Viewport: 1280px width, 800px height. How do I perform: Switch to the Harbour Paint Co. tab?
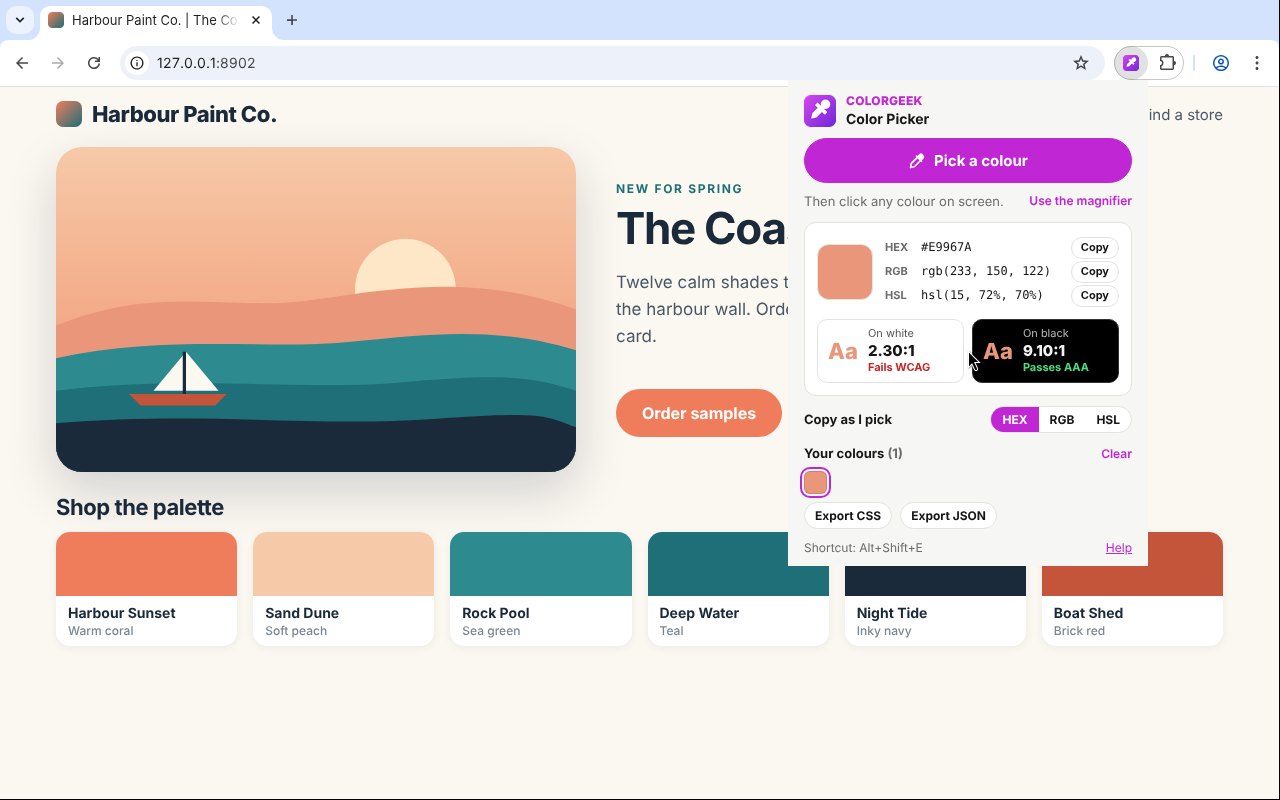tap(155, 20)
